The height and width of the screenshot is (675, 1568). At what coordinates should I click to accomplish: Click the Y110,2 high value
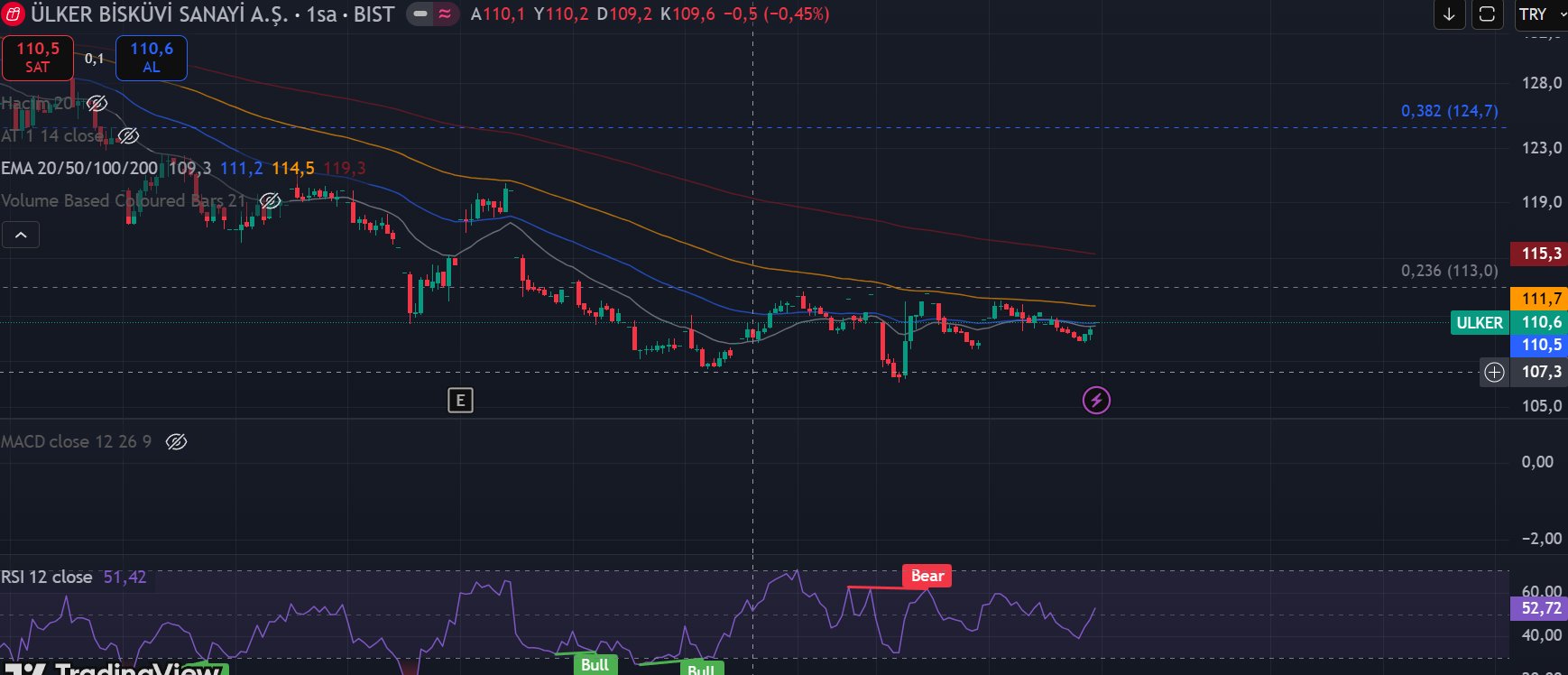click(x=561, y=14)
